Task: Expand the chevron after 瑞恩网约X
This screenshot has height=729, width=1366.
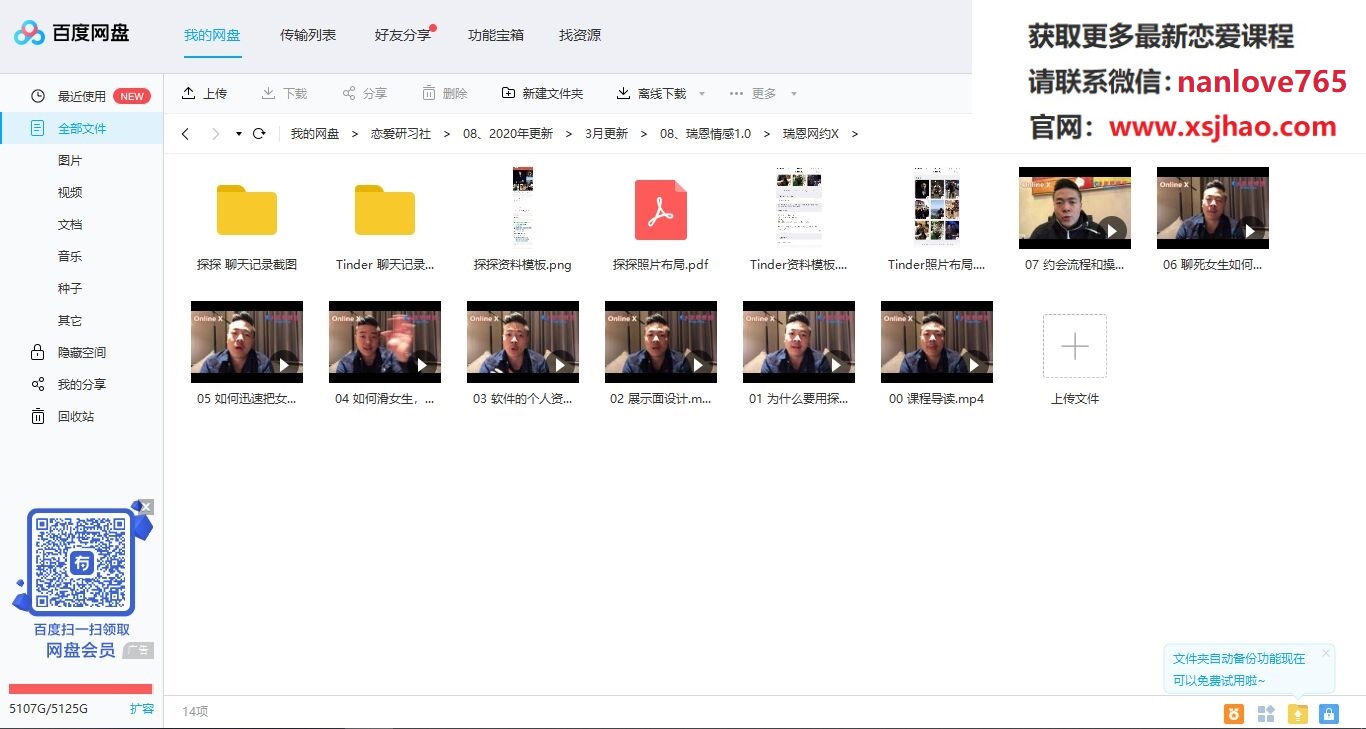Action: 855,134
